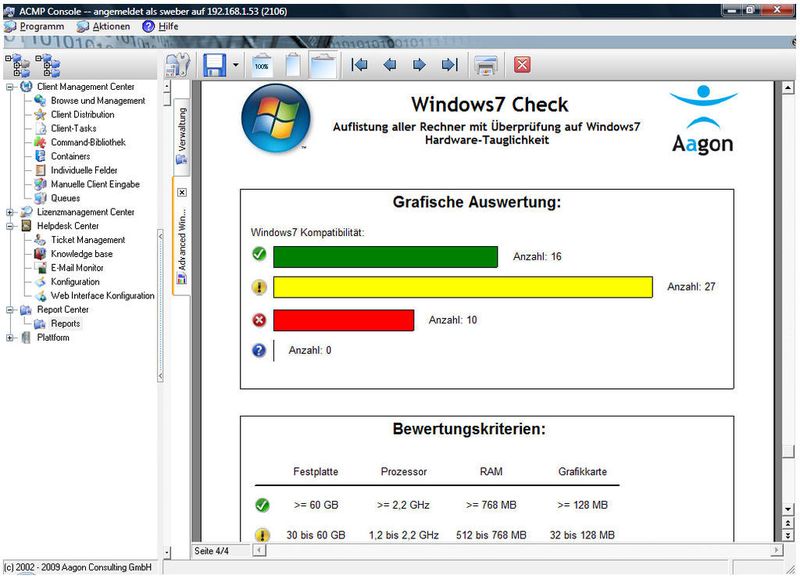This screenshot has width=800, height=579.
Task: Go to the first report page
Action: click(359, 65)
